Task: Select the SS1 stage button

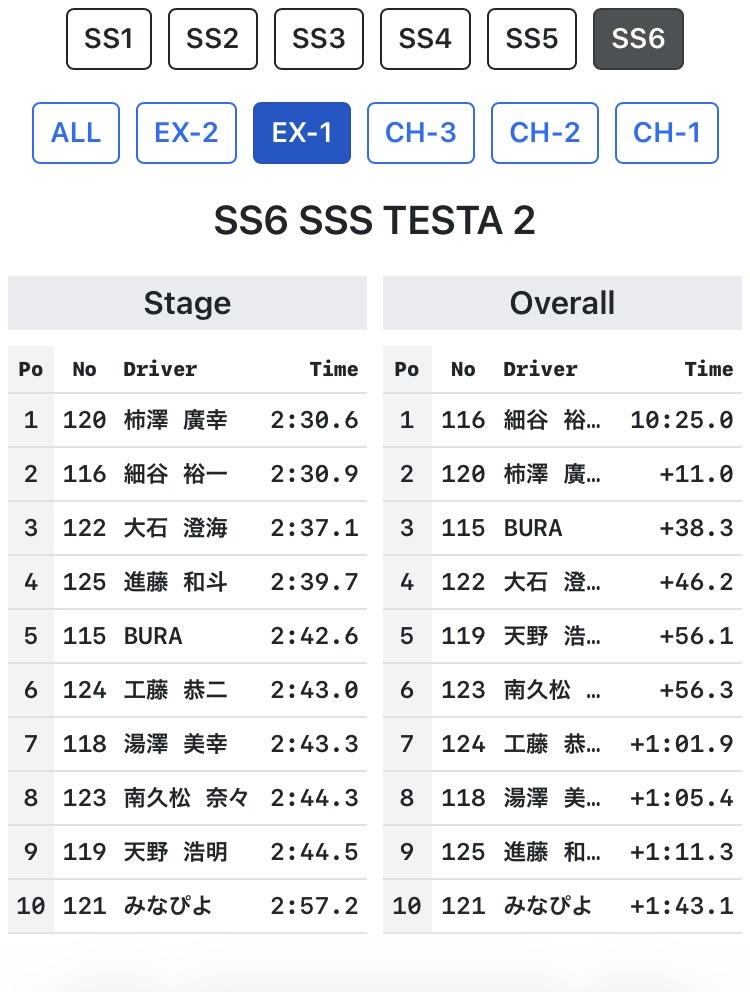Action: pyautogui.click(x=109, y=39)
